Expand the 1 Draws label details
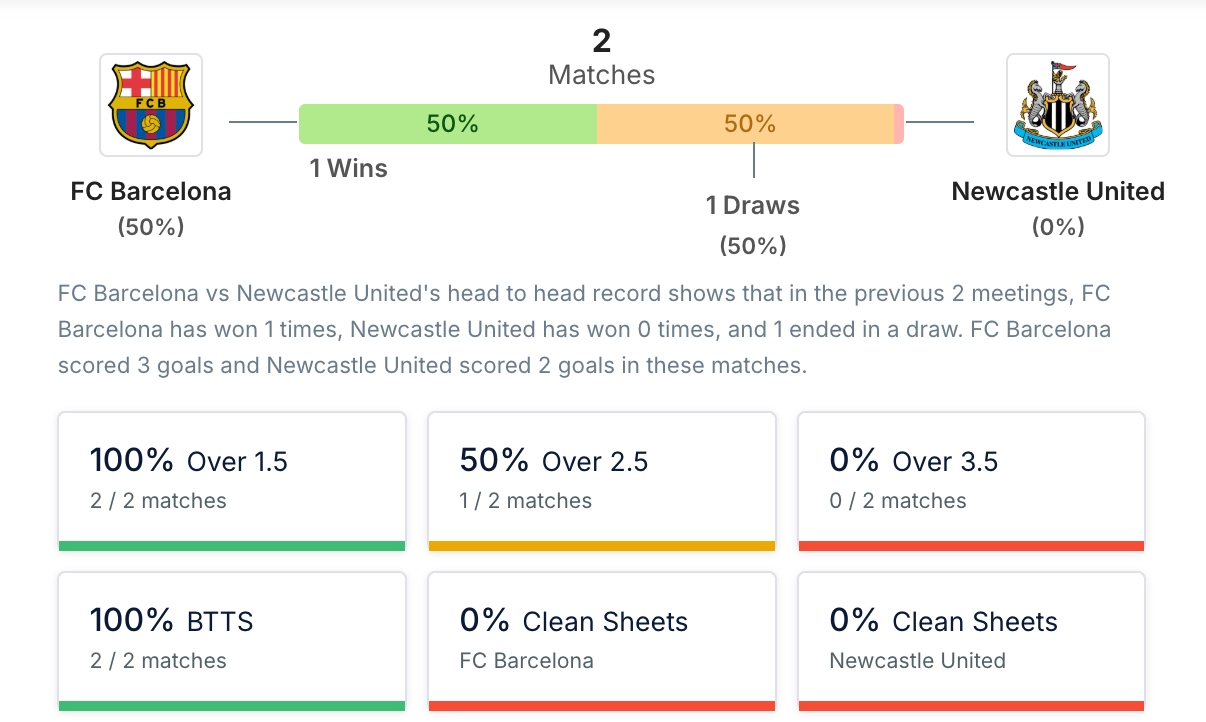The height and width of the screenshot is (722, 1206). point(752,205)
